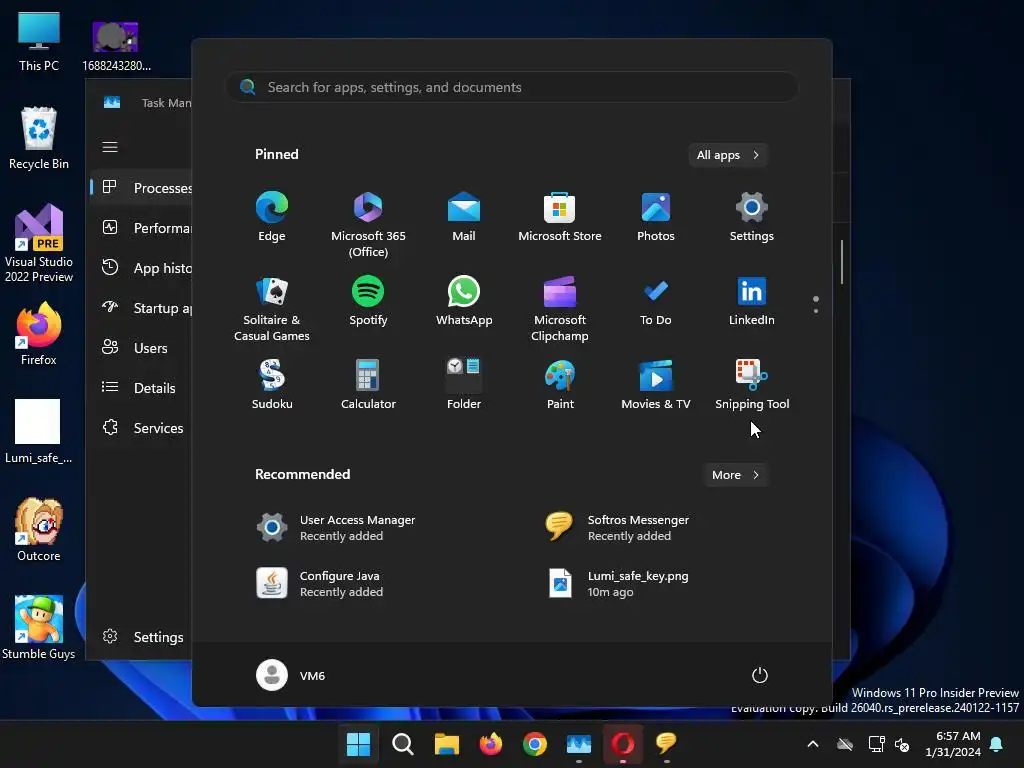Open Solitaire & Casual Games
This screenshot has width=1024, height=768.
(272, 308)
